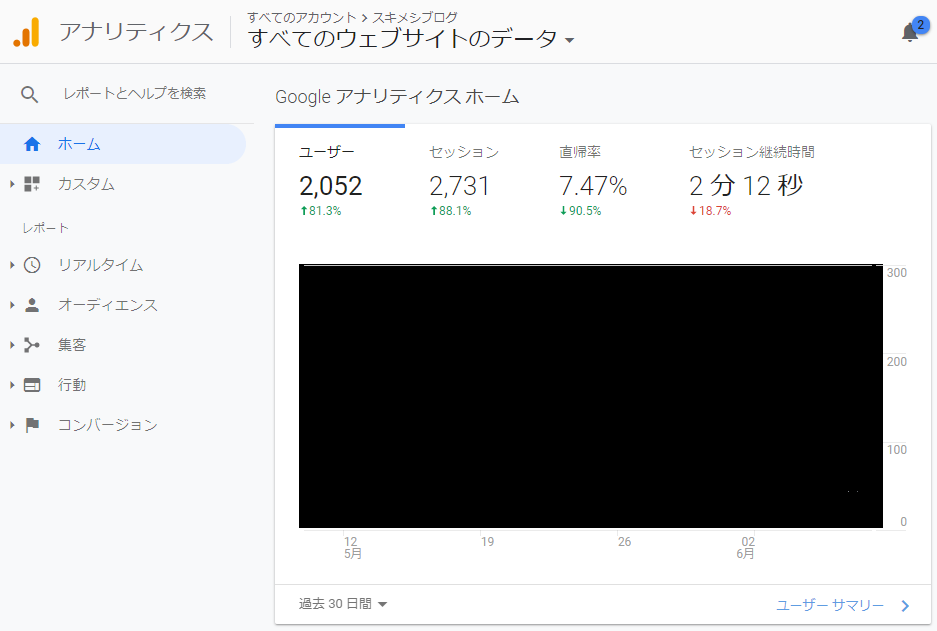Open the 過去 30 日間 date range dropdown
937x631 pixels.
(x=343, y=604)
